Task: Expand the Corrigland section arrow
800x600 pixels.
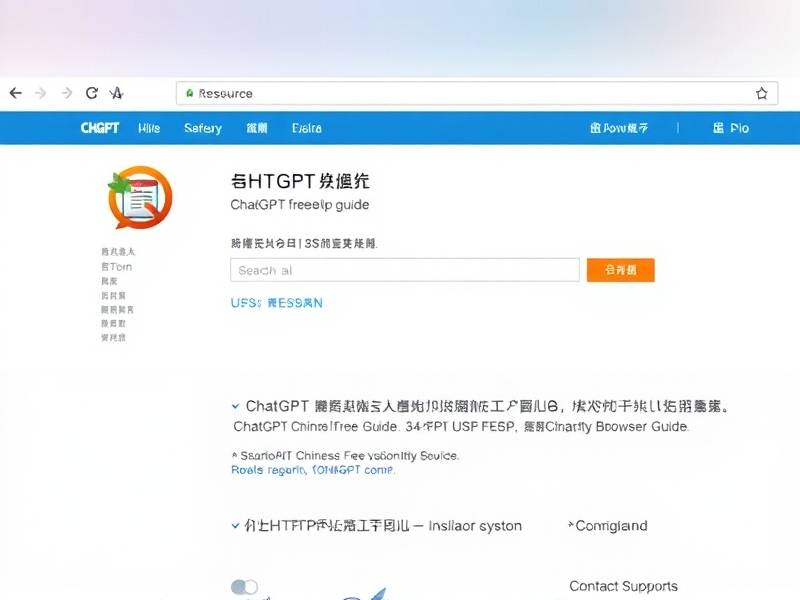Action: [571, 525]
